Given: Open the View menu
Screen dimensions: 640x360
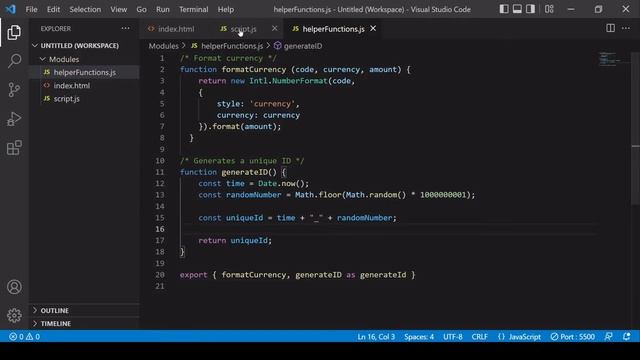Looking at the screenshot, I should coord(118,9).
